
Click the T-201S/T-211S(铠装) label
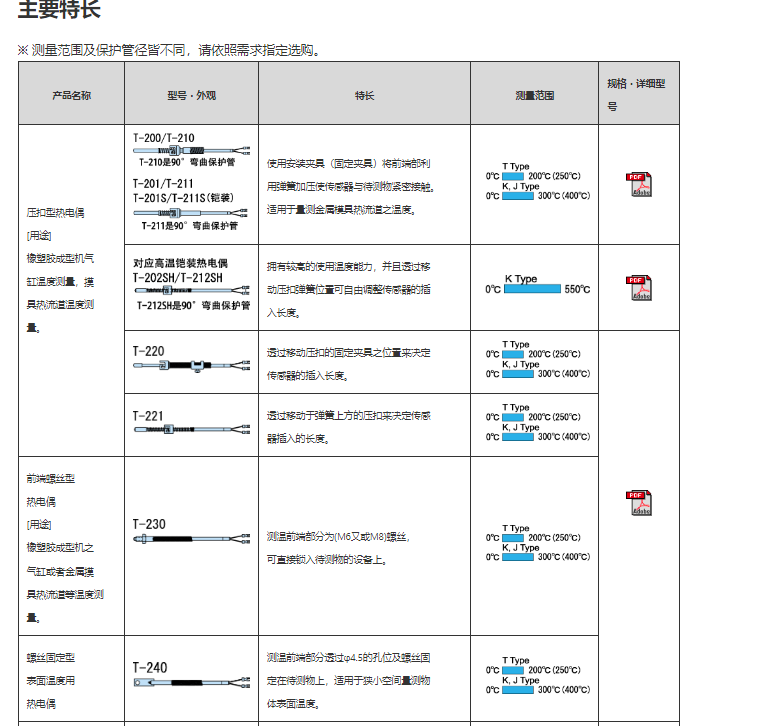pyautogui.click(x=183, y=198)
